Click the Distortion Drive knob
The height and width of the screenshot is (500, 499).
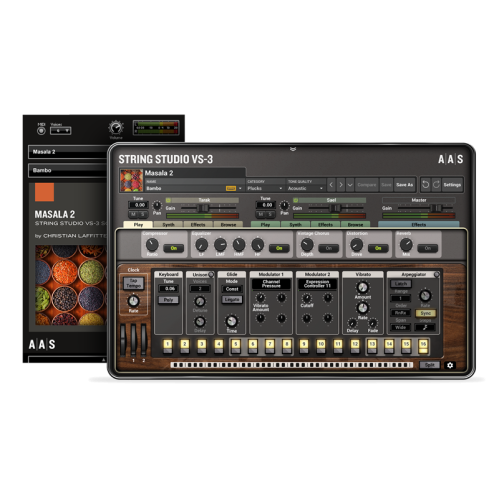(356, 245)
